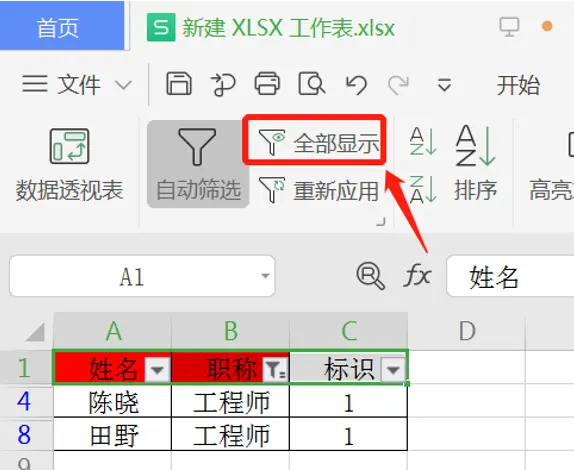Click the formula bar showing 姓名
This screenshot has height=470, width=574.
coord(510,276)
